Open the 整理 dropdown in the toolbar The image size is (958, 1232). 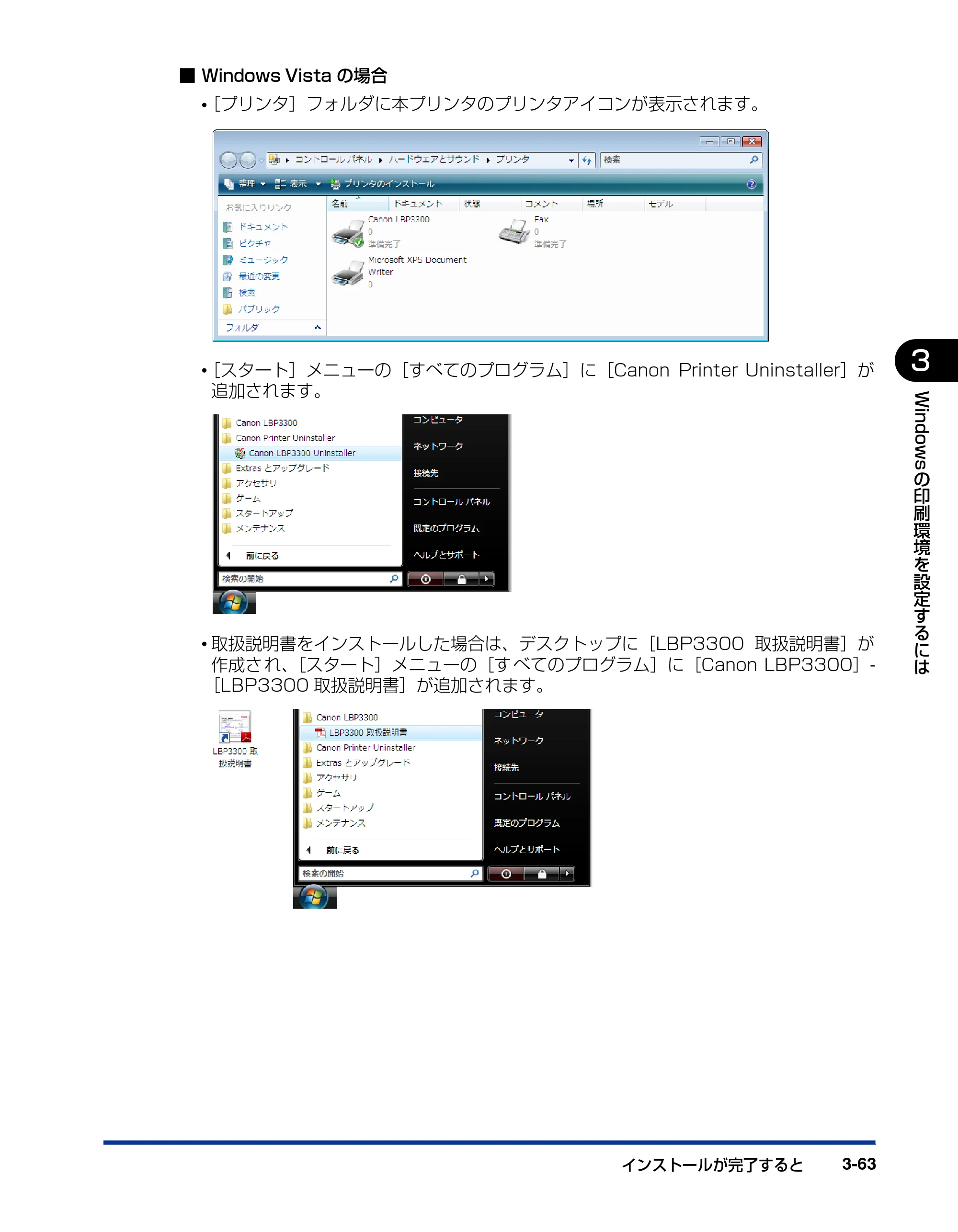(245, 184)
